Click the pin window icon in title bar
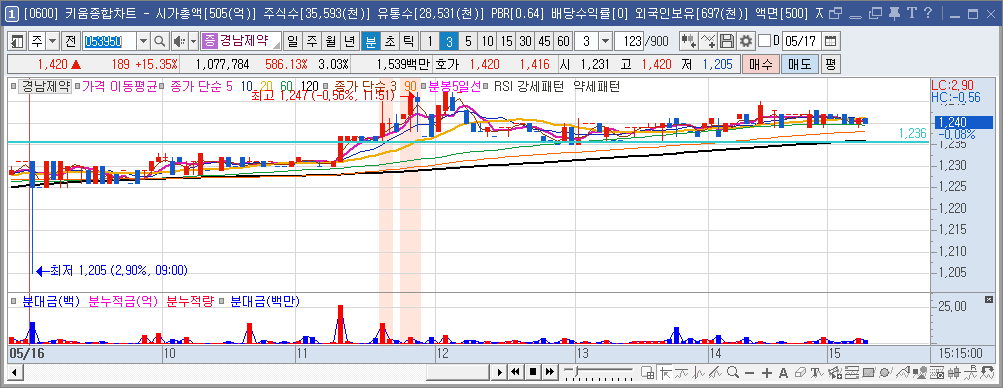1003x388 pixels. (x=894, y=13)
